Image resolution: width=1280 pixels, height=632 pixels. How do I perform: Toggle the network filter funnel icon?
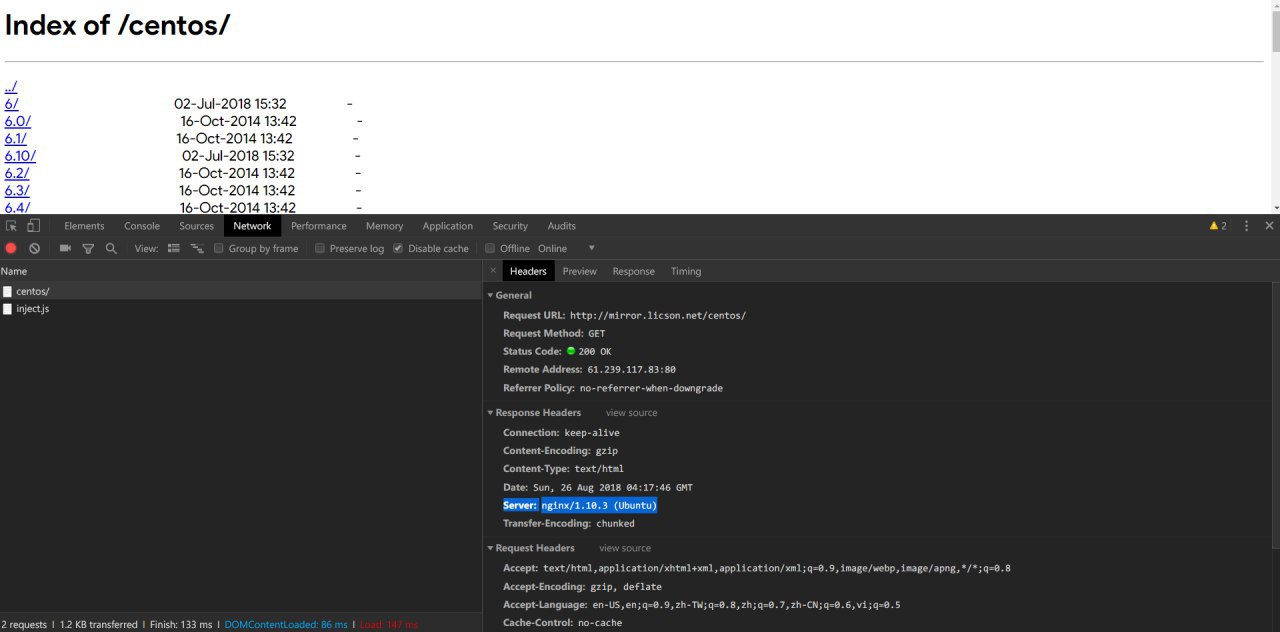click(88, 248)
